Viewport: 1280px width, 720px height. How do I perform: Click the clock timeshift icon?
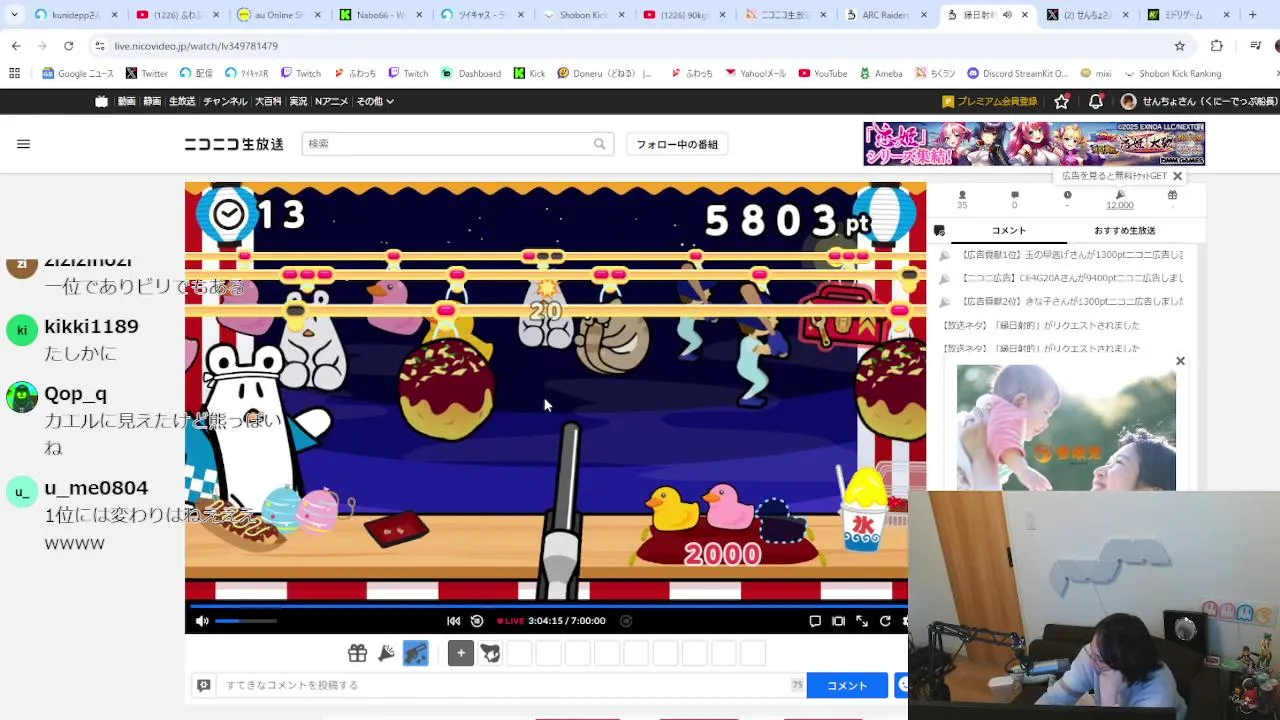(x=1067, y=195)
